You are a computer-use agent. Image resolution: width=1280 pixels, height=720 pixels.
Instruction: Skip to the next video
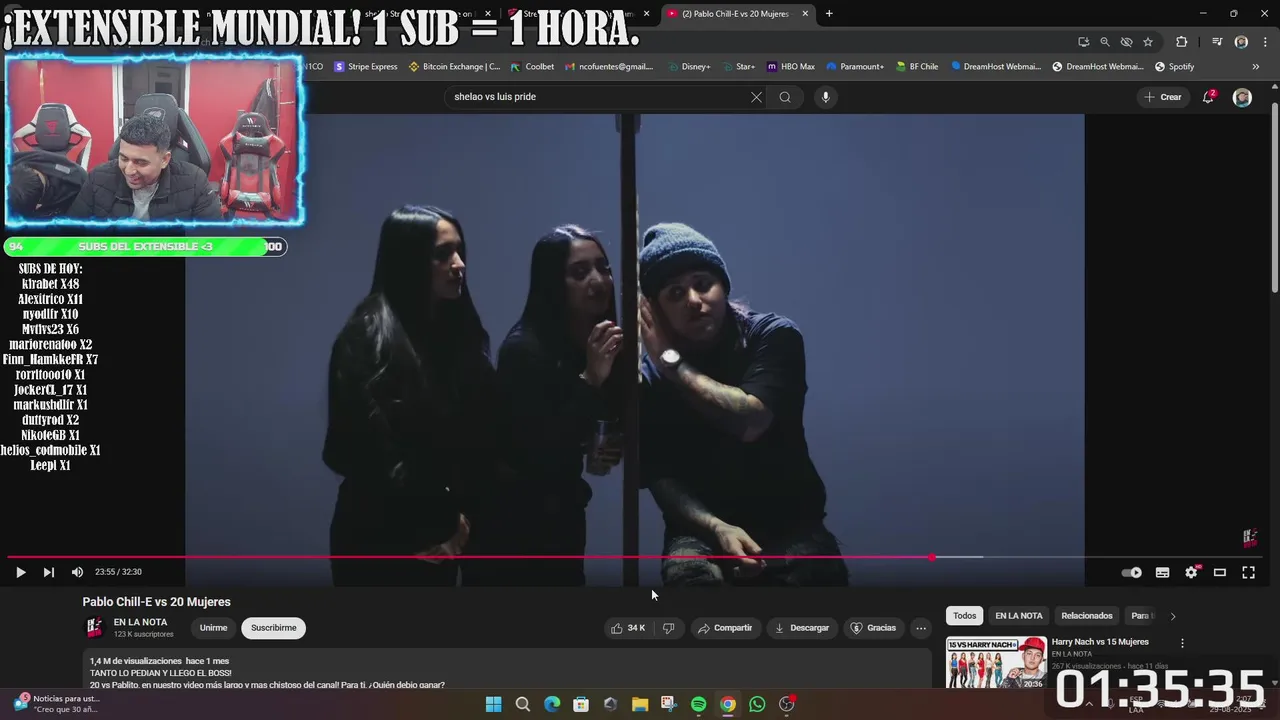48,572
